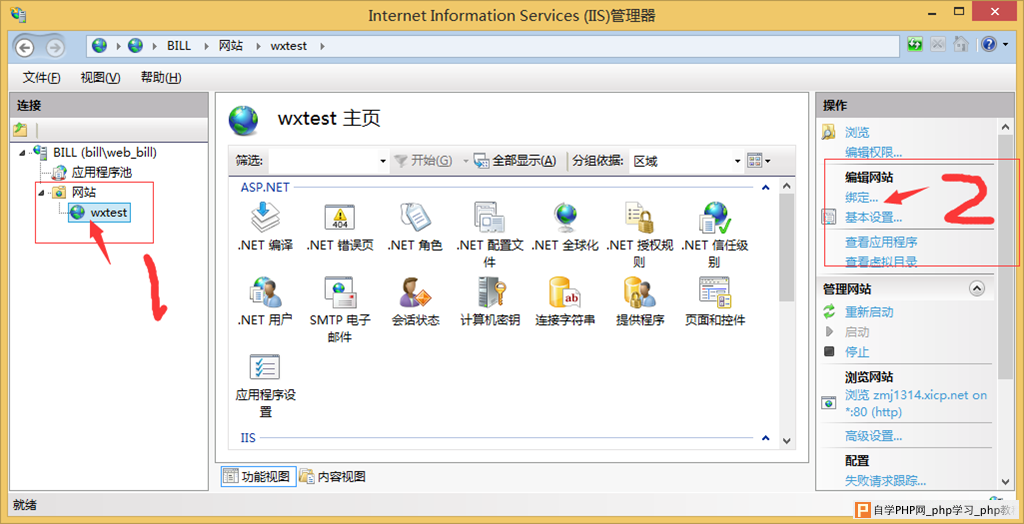
Task: Open the view mode dropdown arrow
Action: [x=768, y=161]
